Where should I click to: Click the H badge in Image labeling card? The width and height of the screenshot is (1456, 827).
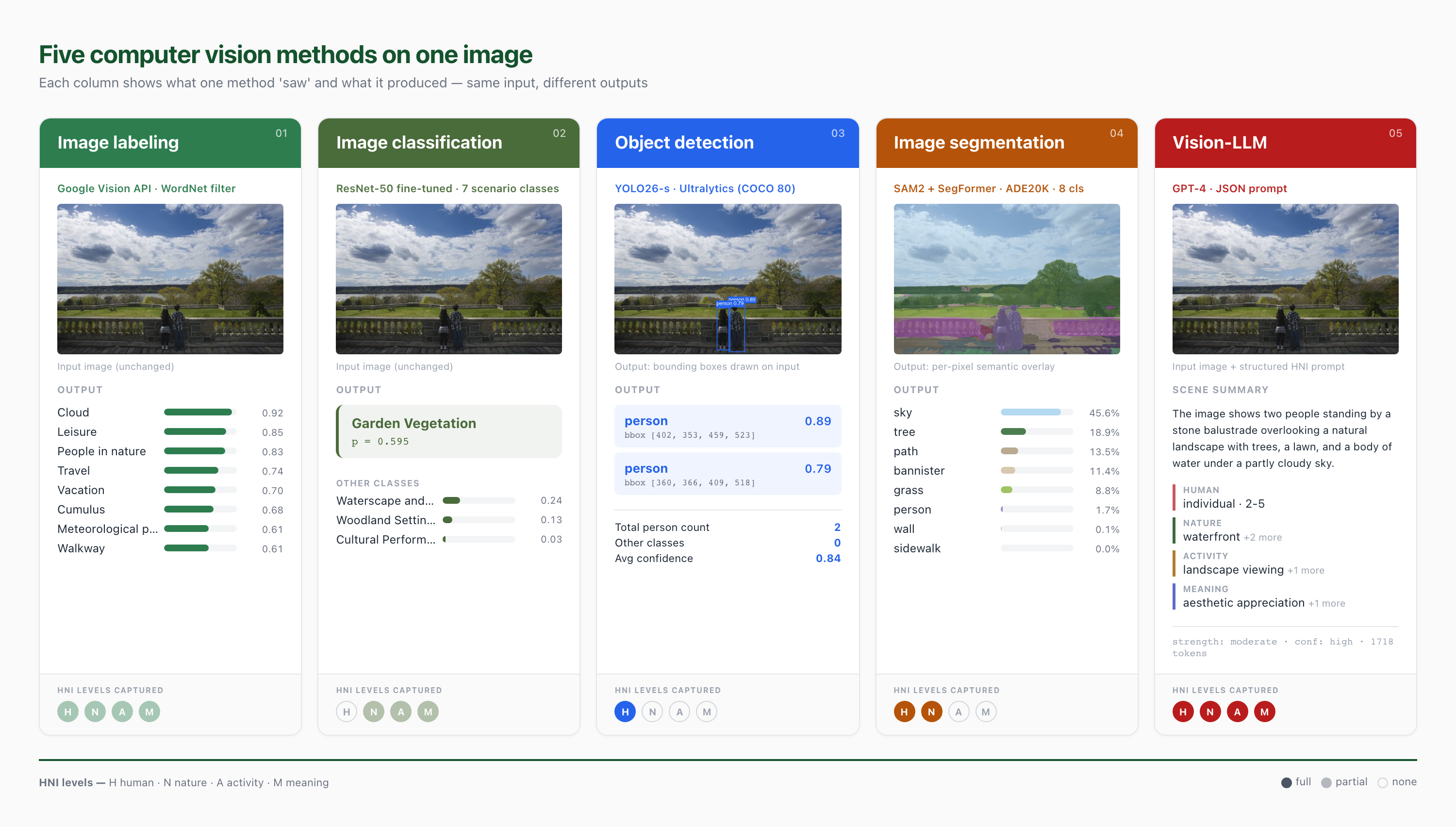tap(67, 711)
